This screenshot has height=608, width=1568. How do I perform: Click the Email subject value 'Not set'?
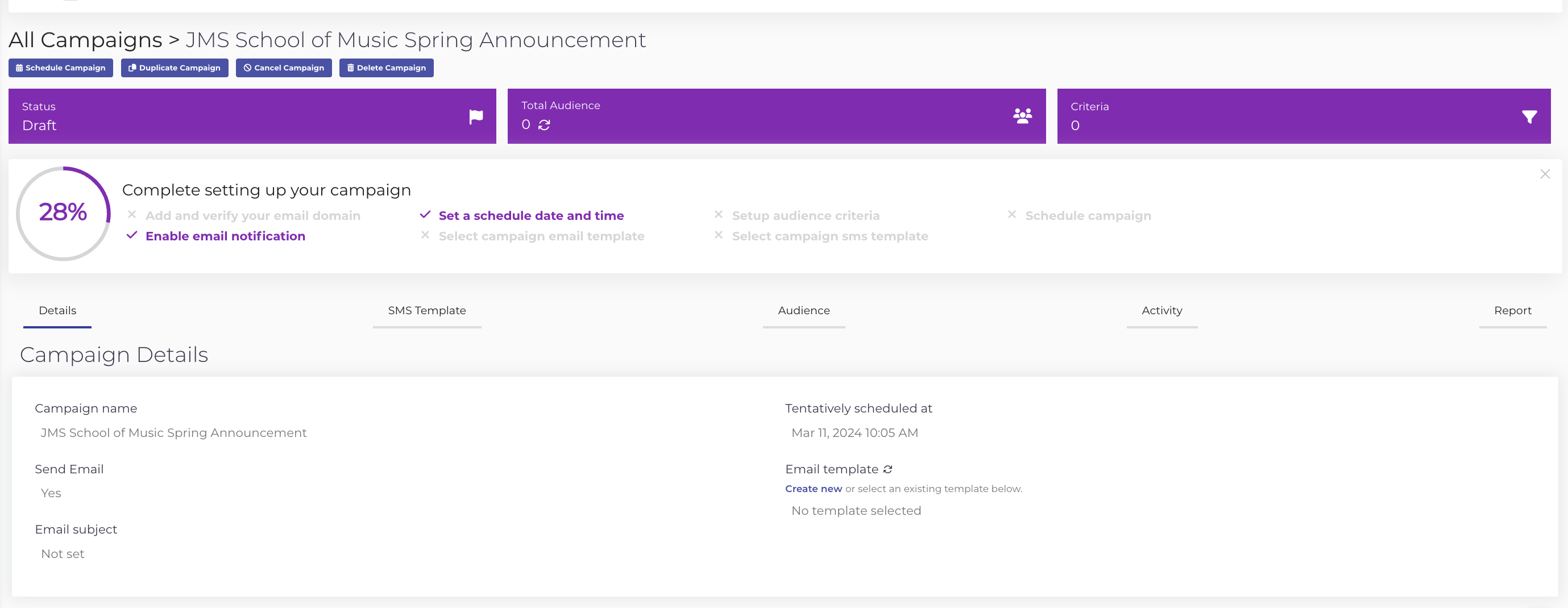click(x=63, y=554)
